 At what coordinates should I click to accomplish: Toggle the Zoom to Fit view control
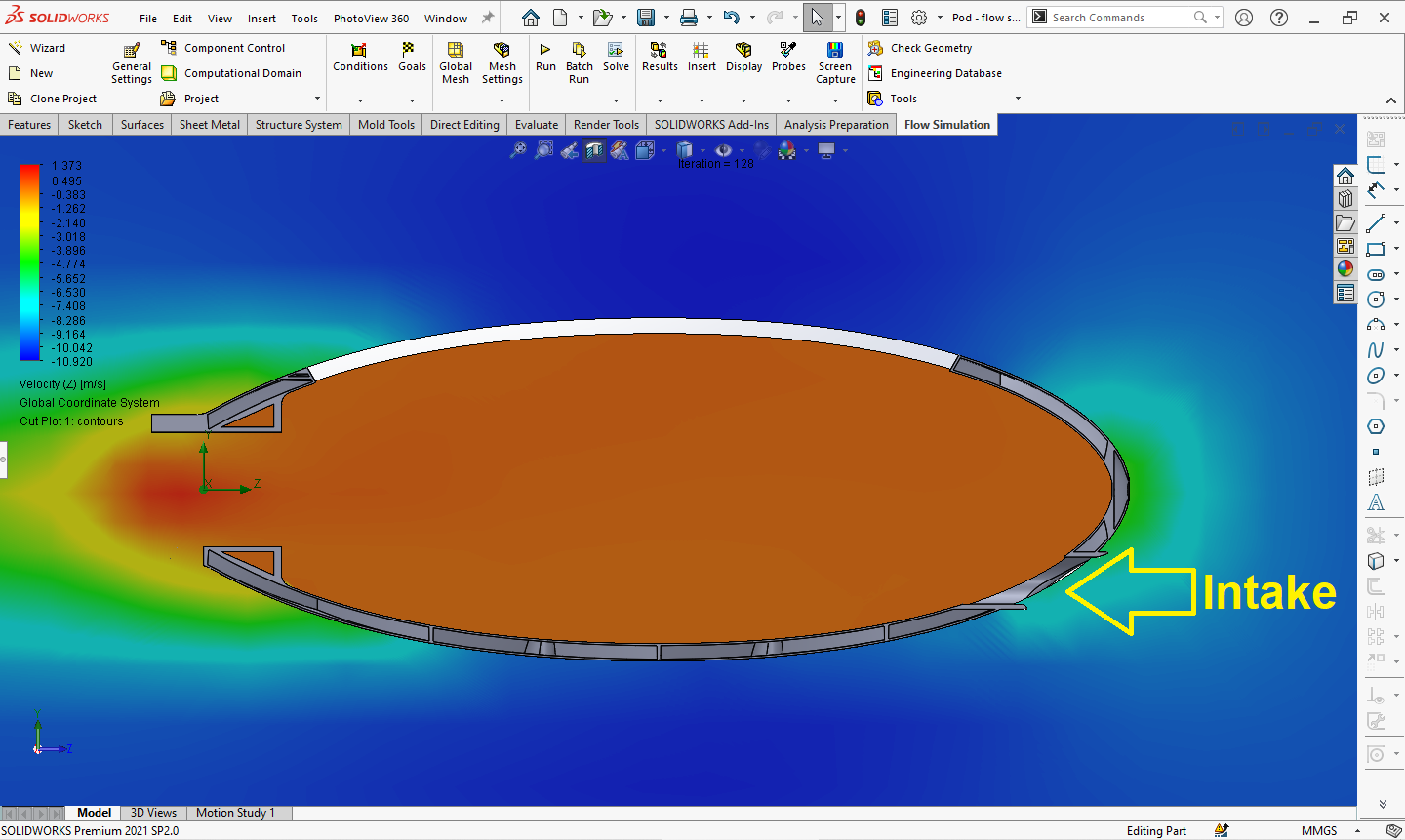tap(519, 149)
